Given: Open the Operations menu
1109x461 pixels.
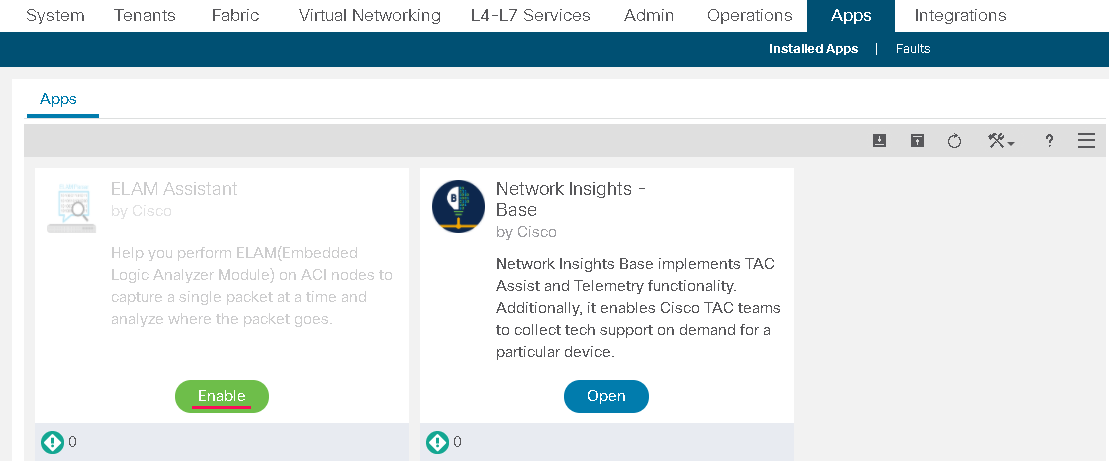Looking at the screenshot, I should (750, 16).
